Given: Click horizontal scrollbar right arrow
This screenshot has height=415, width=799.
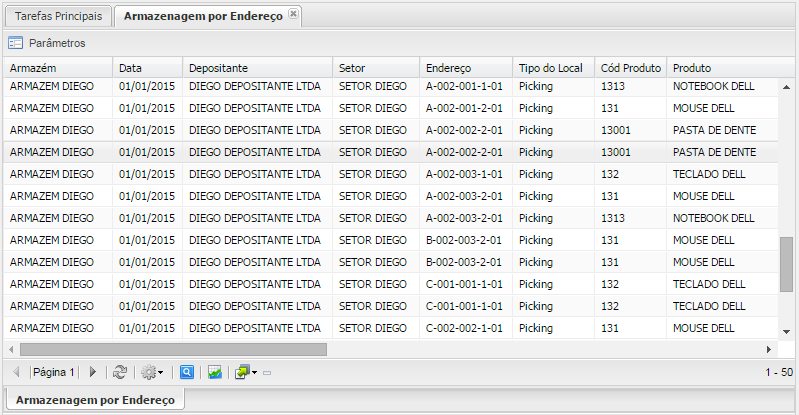Looking at the screenshot, I should click(769, 349).
